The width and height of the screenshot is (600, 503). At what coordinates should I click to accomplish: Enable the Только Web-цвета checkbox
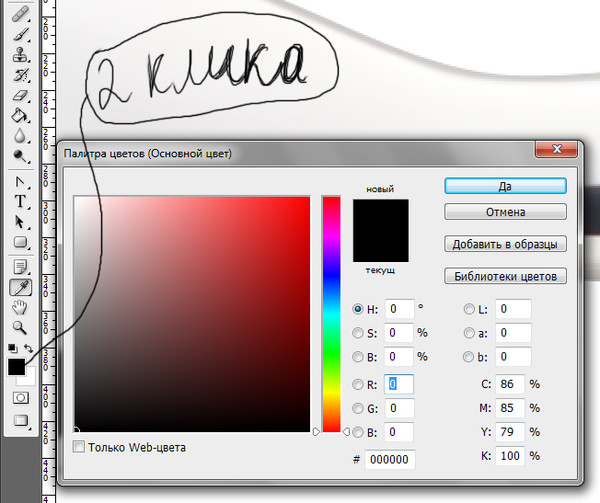(x=79, y=446)
